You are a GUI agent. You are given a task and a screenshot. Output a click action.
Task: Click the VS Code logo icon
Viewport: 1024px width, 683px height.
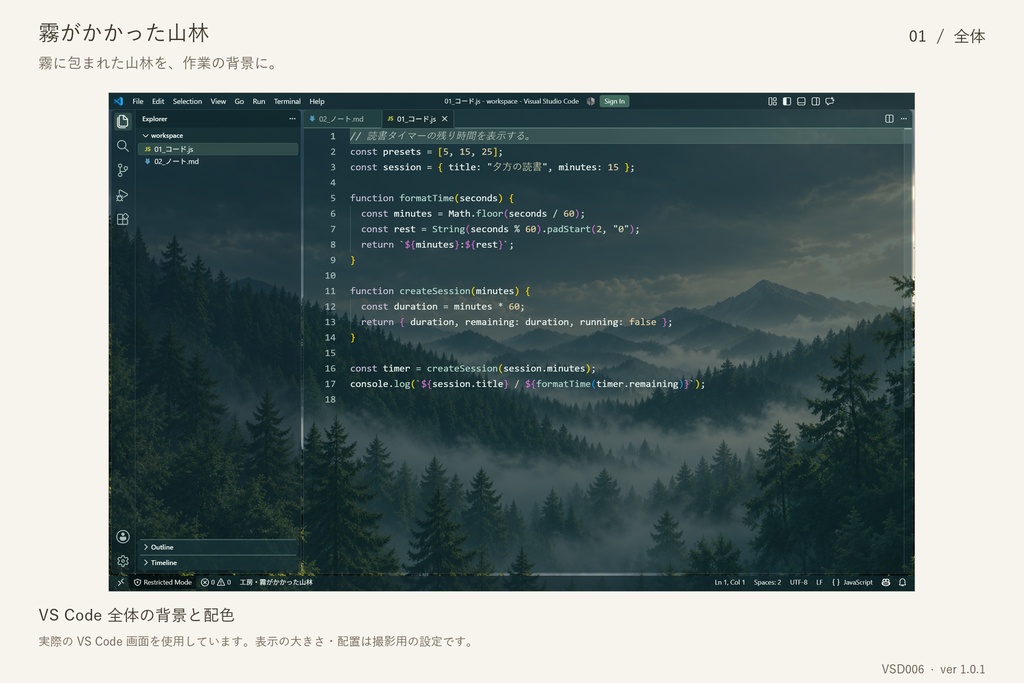118,101
